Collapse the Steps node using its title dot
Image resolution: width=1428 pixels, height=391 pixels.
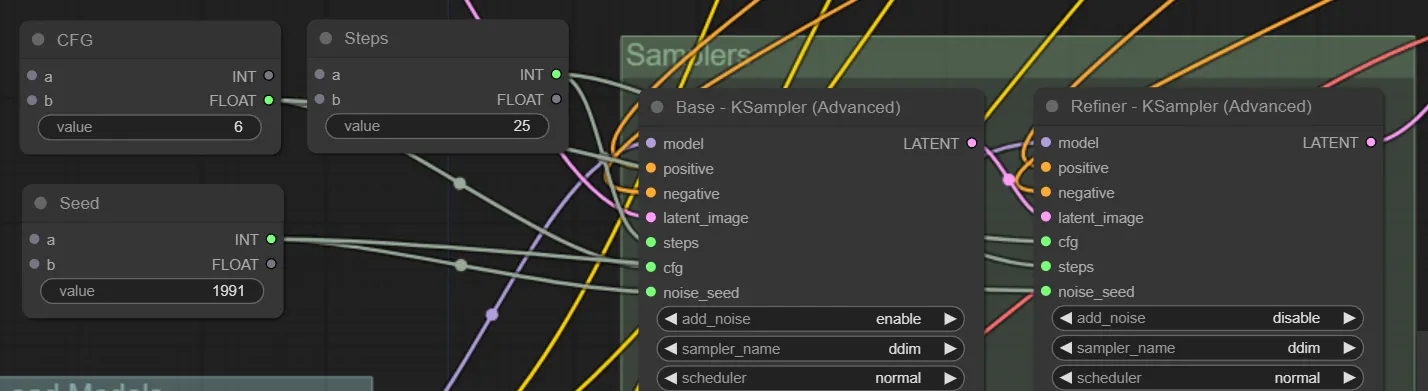326,38
